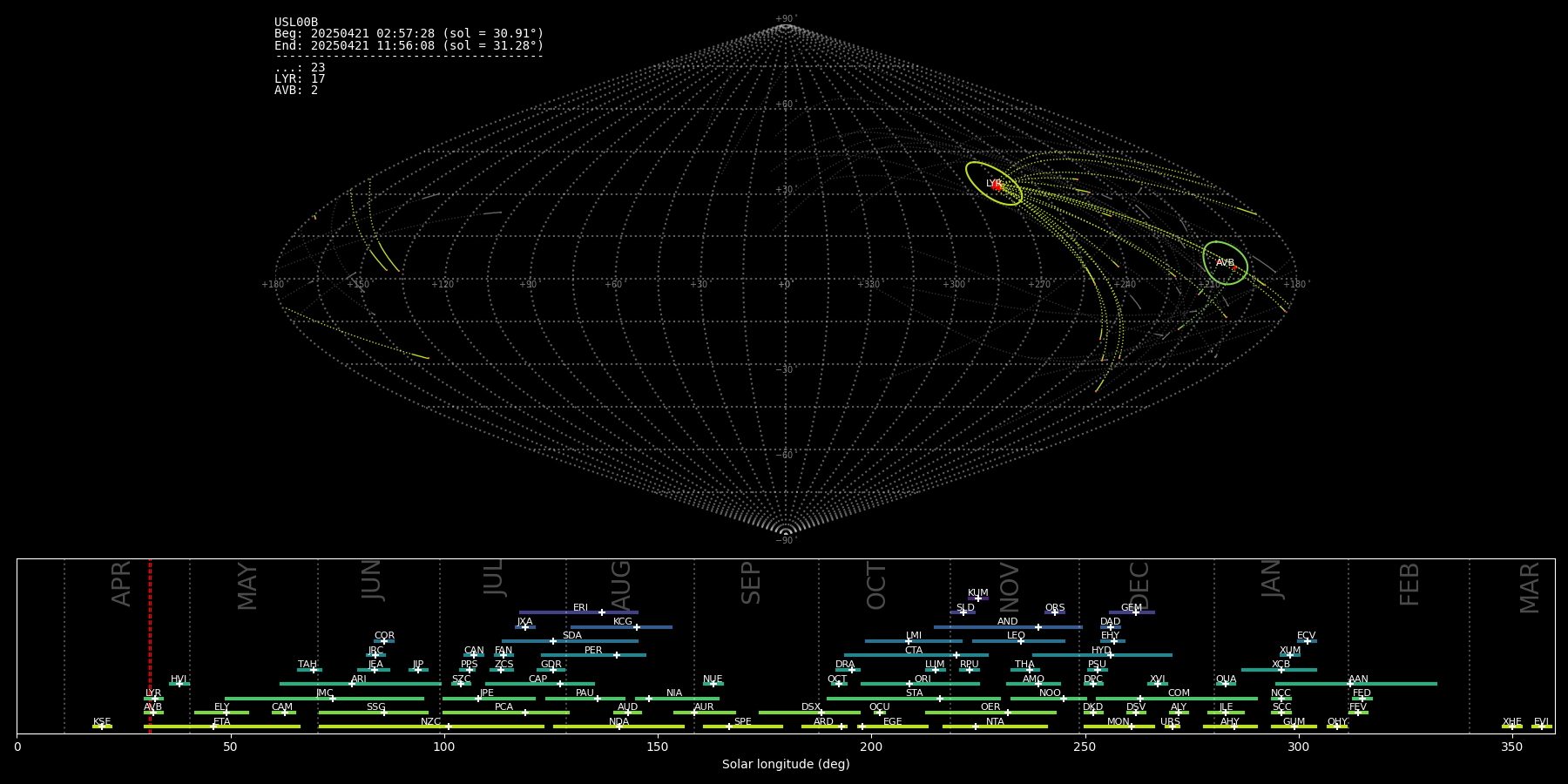Select the GUM shower bar
Screen dimensions: 1568x784
(1294, 727)
